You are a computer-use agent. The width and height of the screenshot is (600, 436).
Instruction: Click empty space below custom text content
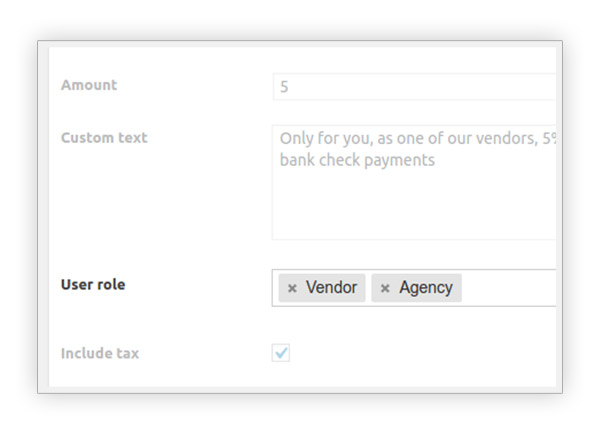pos(410,210)
